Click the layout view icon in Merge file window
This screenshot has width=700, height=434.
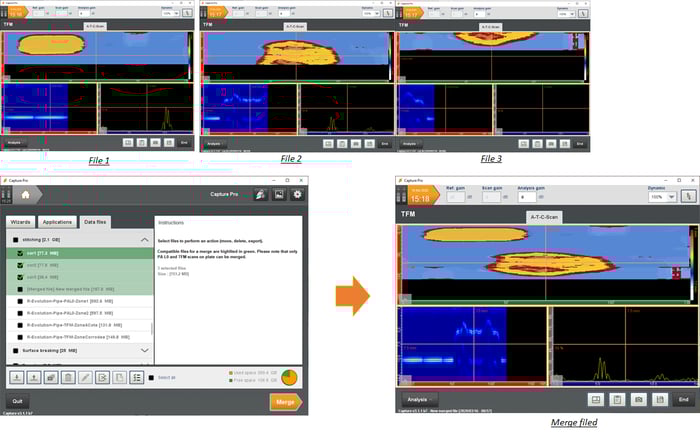[596, 400]
